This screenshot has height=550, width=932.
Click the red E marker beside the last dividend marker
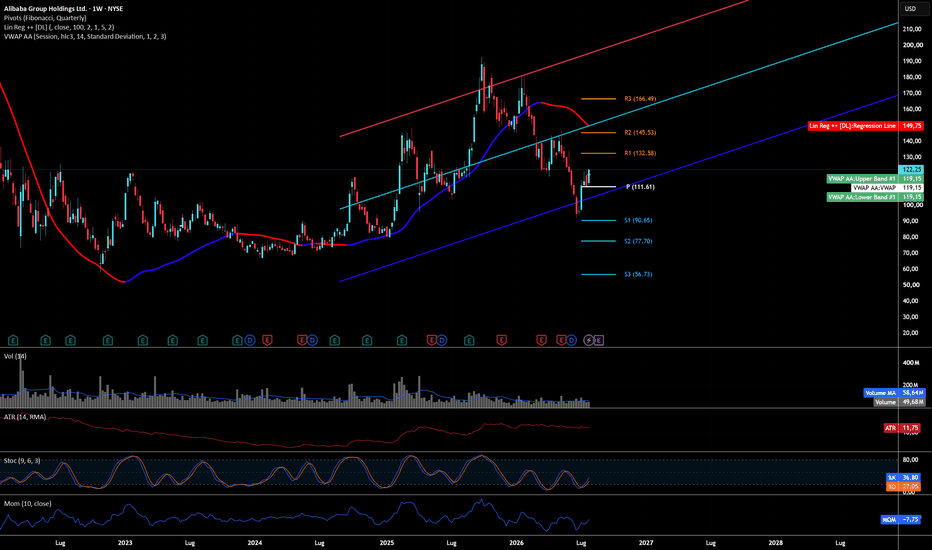tap(561, 340)
